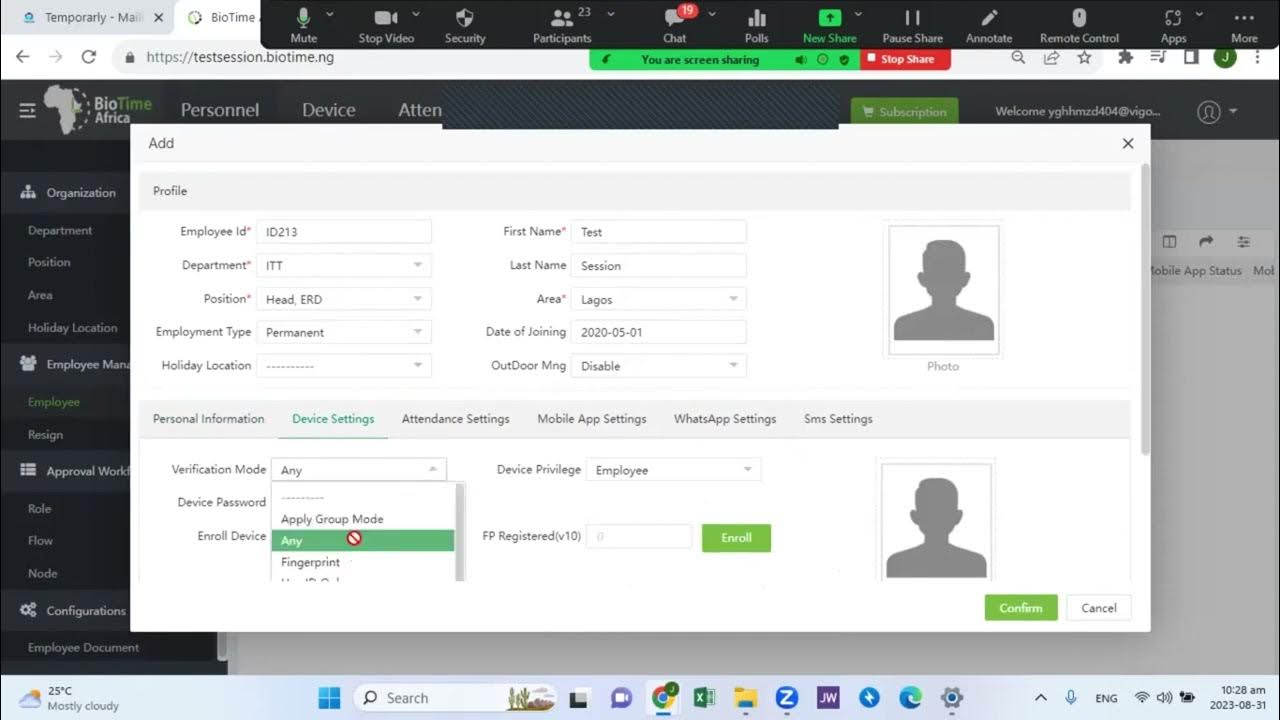Switch to Personal Information tab

[208, 419]
